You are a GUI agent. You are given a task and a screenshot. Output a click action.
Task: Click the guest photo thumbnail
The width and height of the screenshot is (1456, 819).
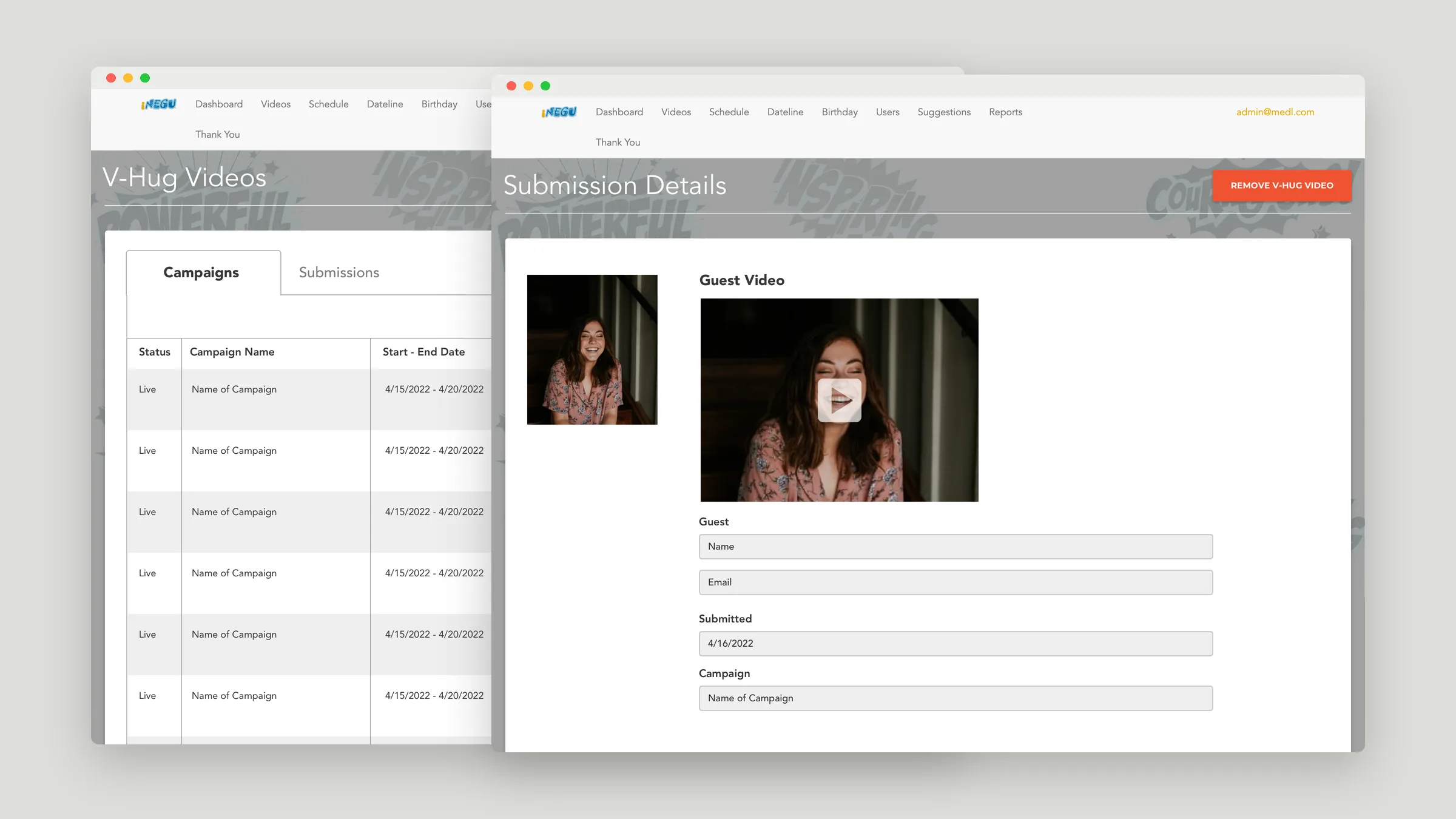click(592, 349)
